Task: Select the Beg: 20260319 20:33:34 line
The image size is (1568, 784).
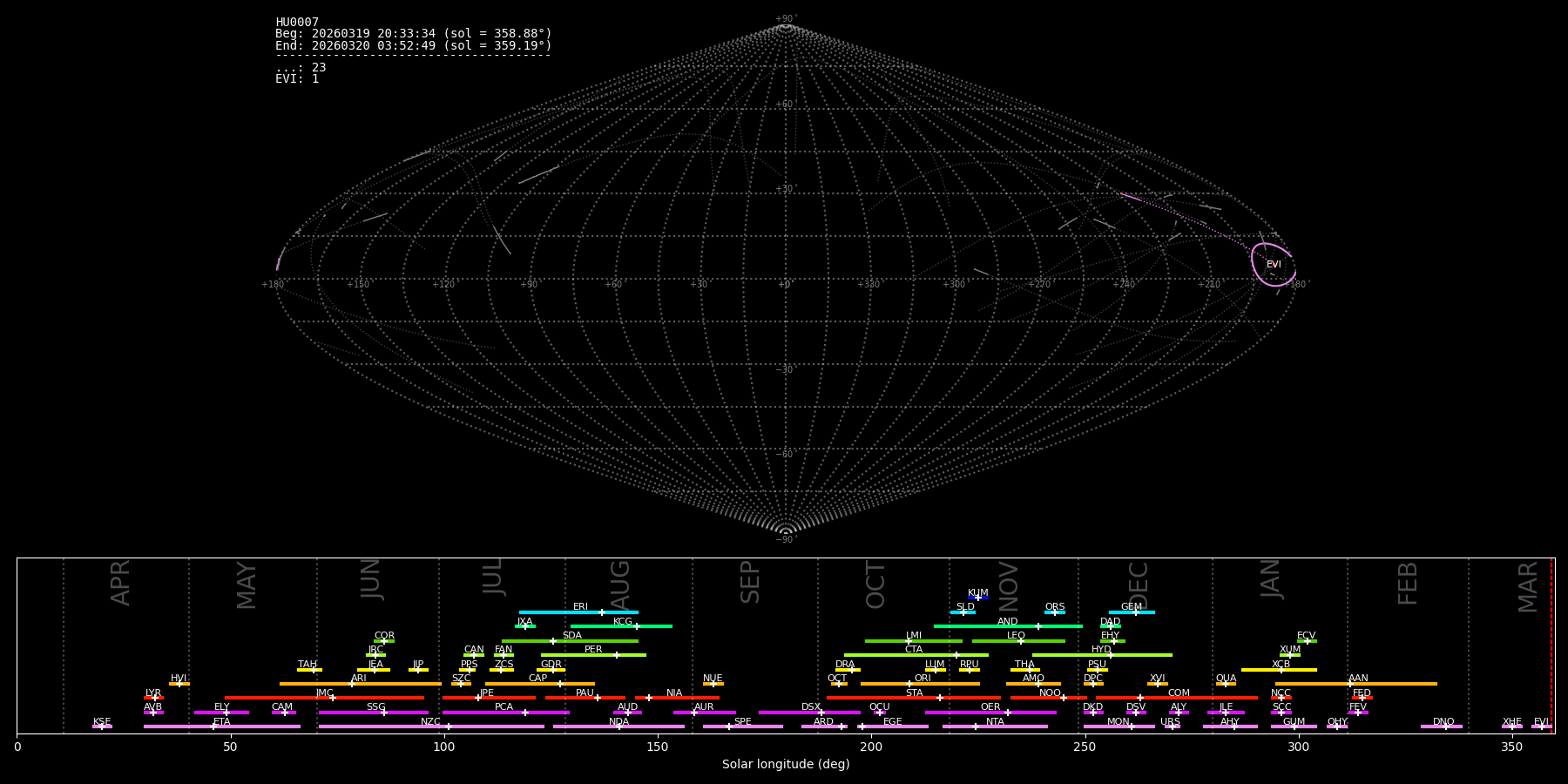Action: click(414, 34)
